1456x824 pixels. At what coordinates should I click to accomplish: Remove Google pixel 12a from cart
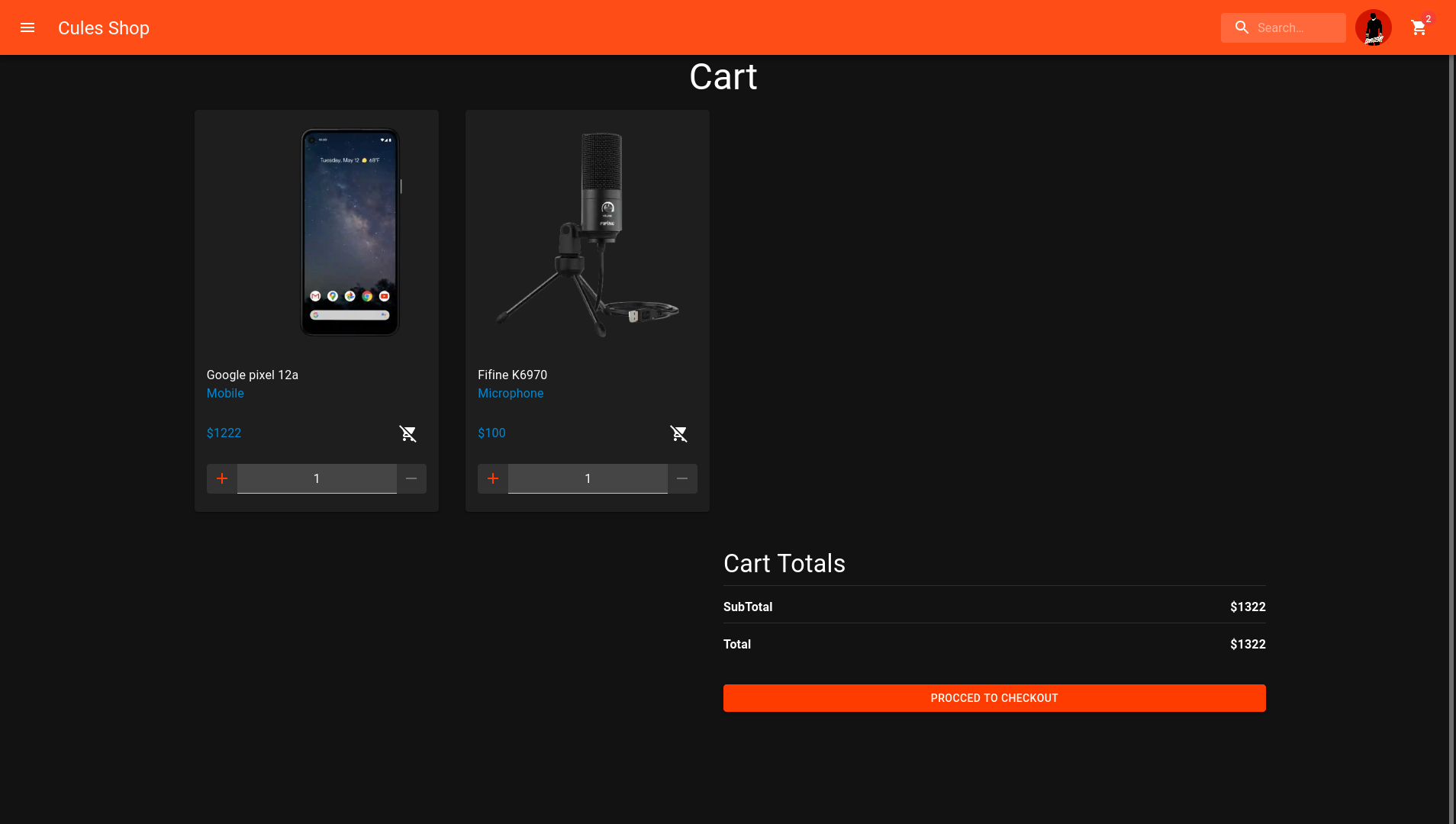(x=408, y=433)
